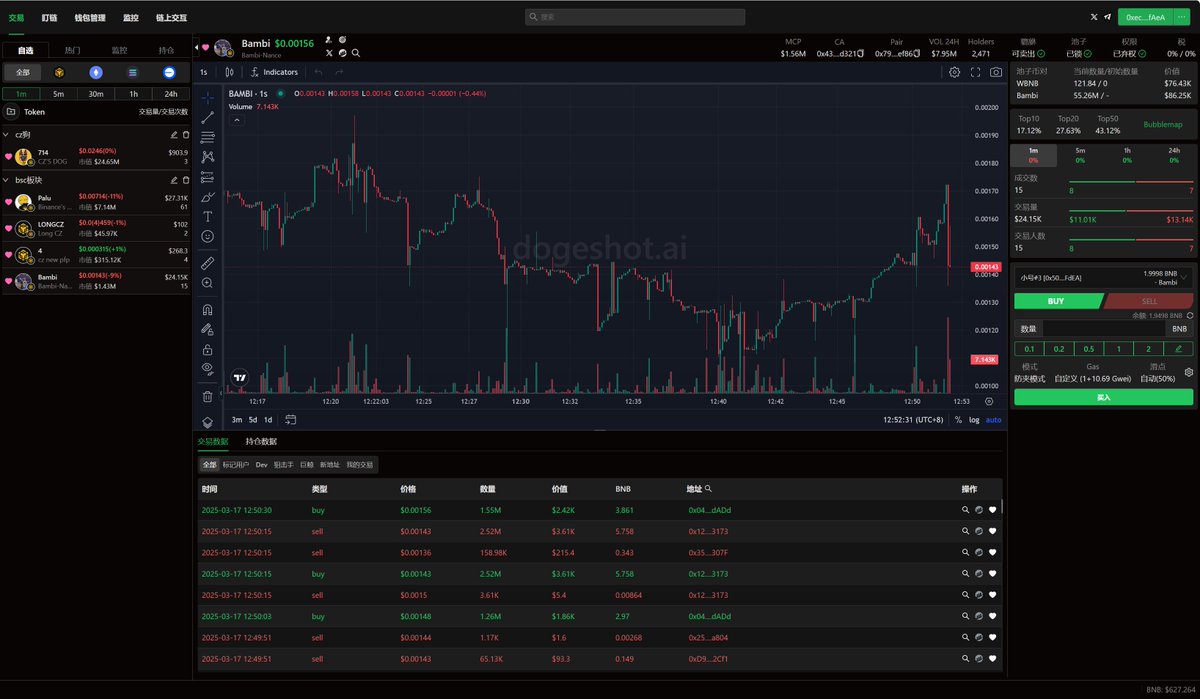Viewport: 1200px width, 699px height.
Task: Select the chart patterns tool
Action: [207, 157]
